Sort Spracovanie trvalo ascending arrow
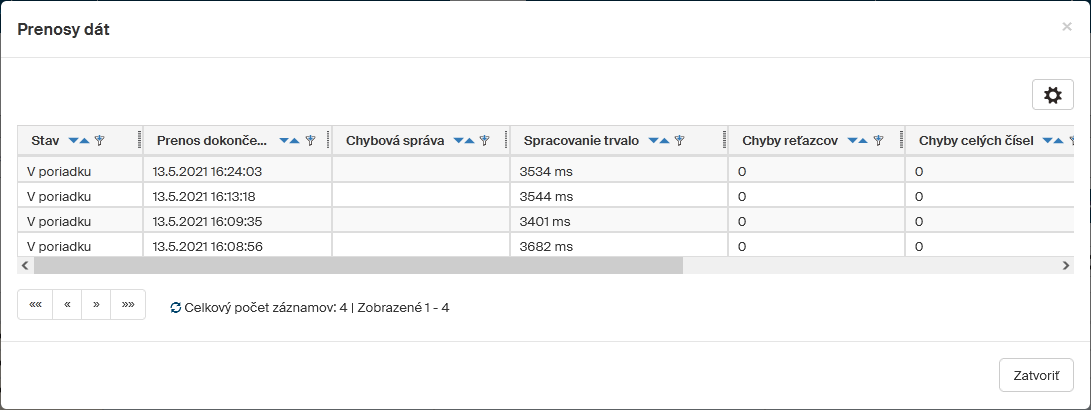 665,141
